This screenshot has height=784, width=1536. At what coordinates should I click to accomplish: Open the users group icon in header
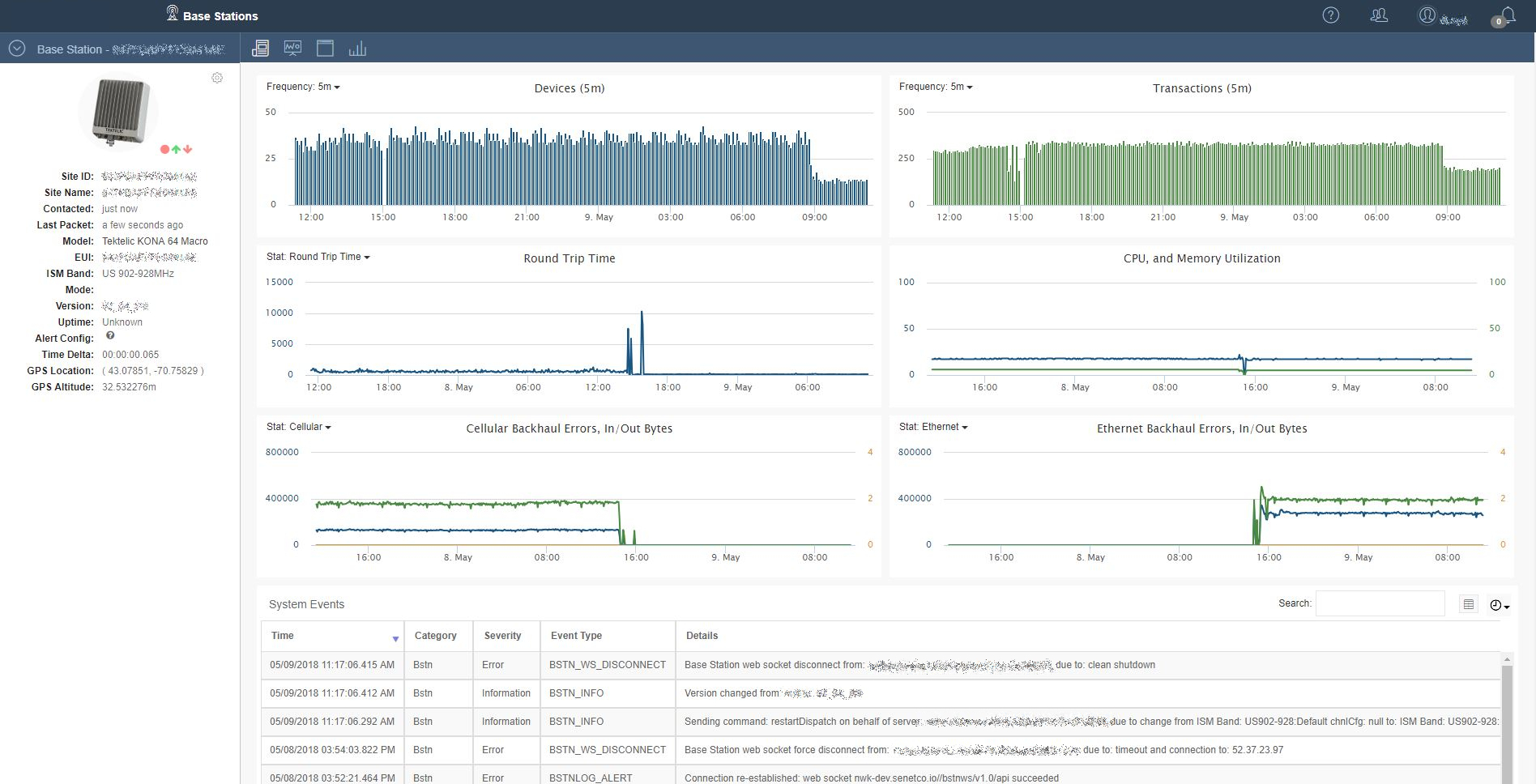1378,15
